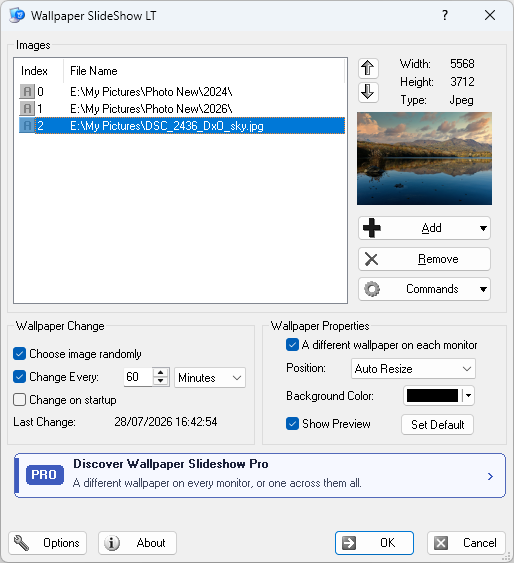The width and height of the screenshot is (514, 563).
Task: Close the Wallpaper SlideShow LT window
Action: 490,15
